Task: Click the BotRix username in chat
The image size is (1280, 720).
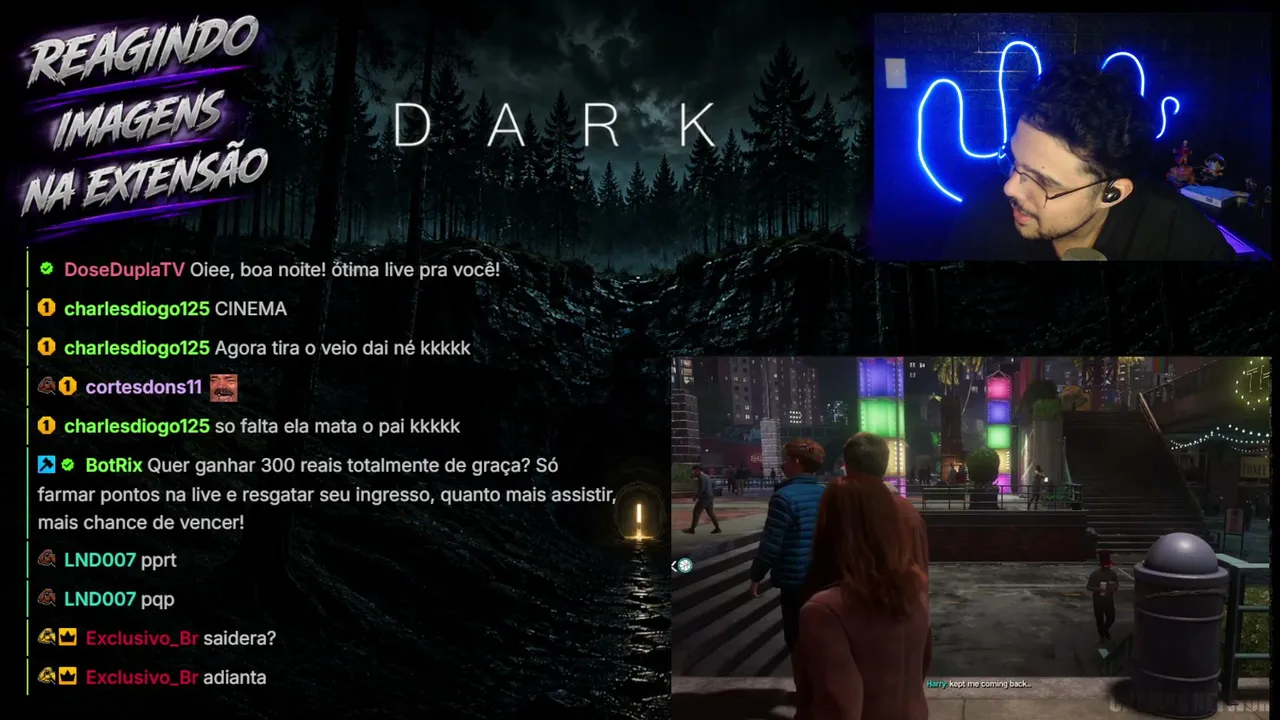Action: tap(114, 465)
